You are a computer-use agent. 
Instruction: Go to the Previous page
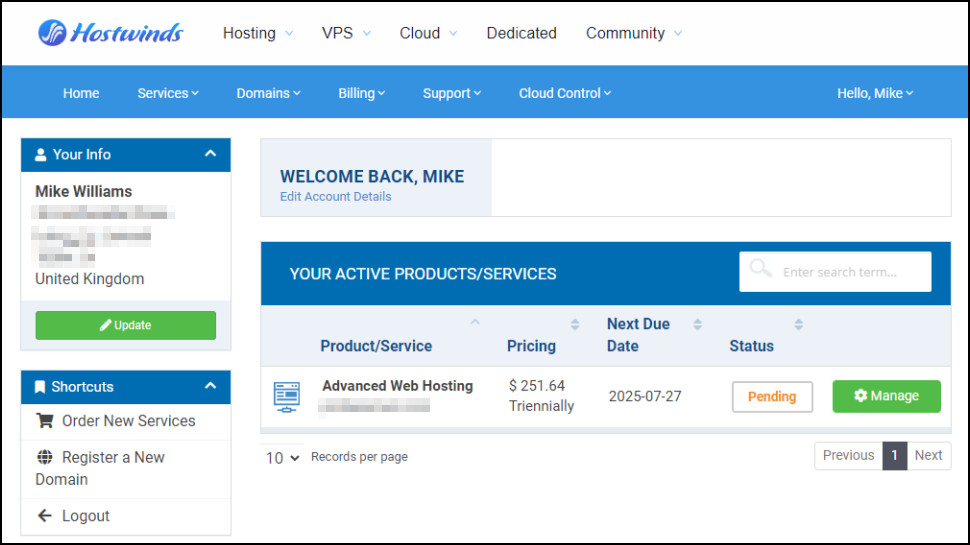click(848, 455)
